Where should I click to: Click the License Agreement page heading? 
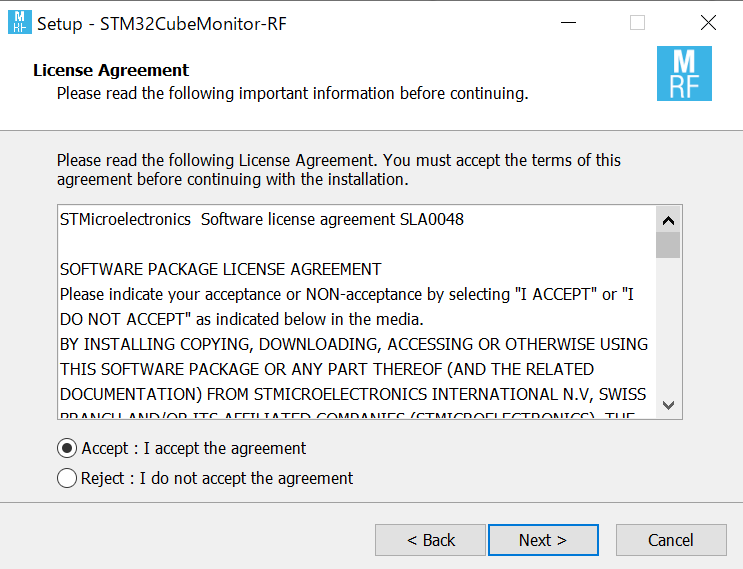tap(111, 70)
